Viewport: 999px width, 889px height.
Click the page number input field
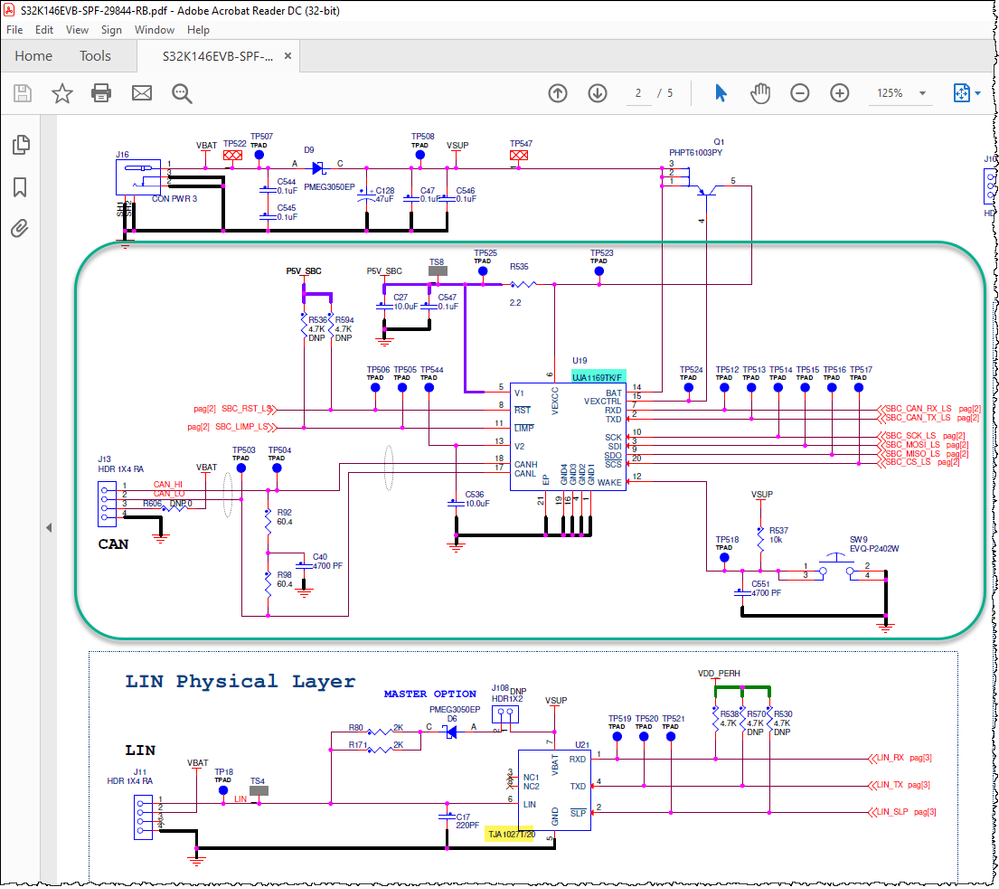(x=638, y=92)
